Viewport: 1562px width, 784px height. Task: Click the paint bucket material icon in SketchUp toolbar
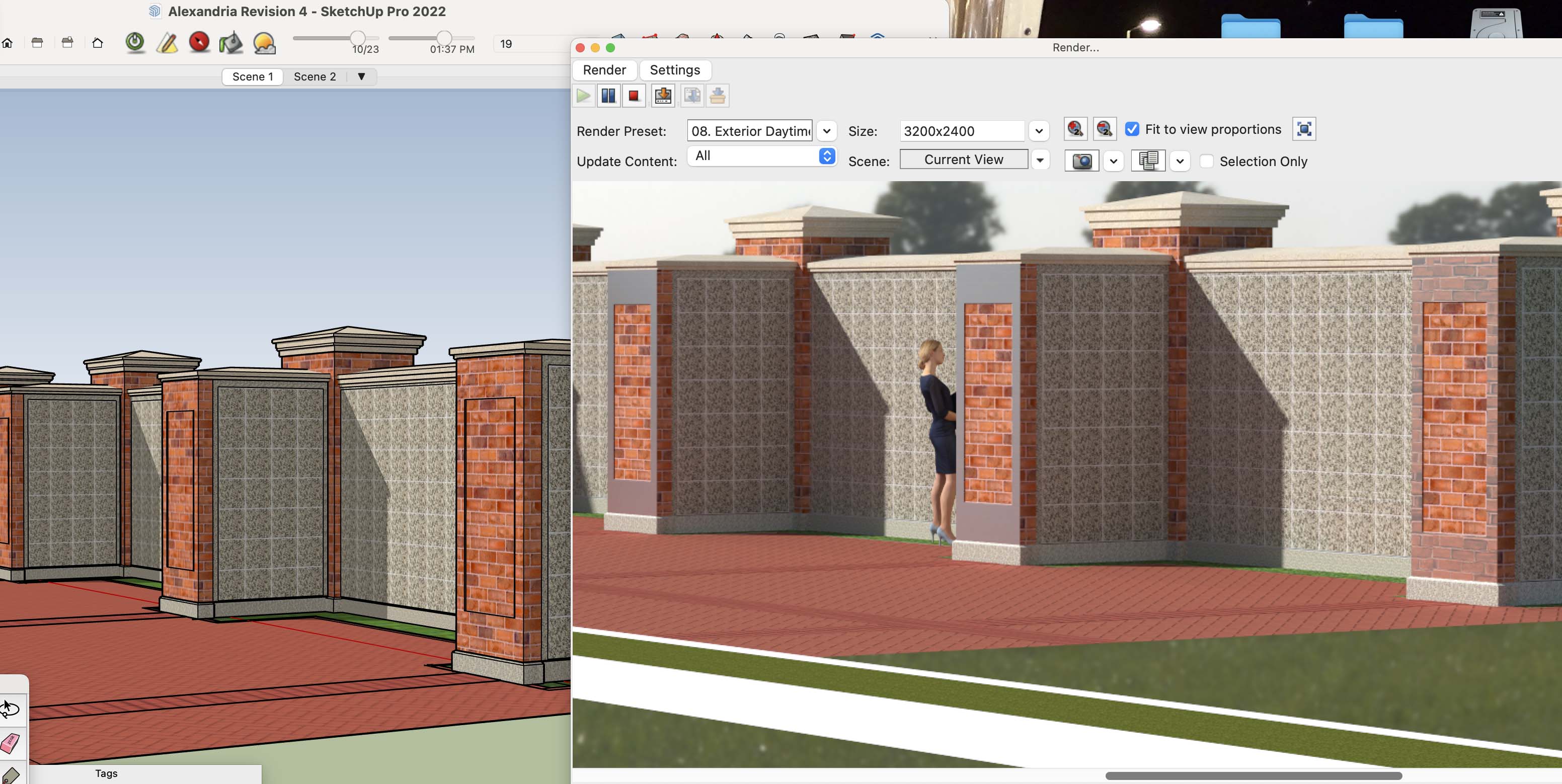click(231, 42)
